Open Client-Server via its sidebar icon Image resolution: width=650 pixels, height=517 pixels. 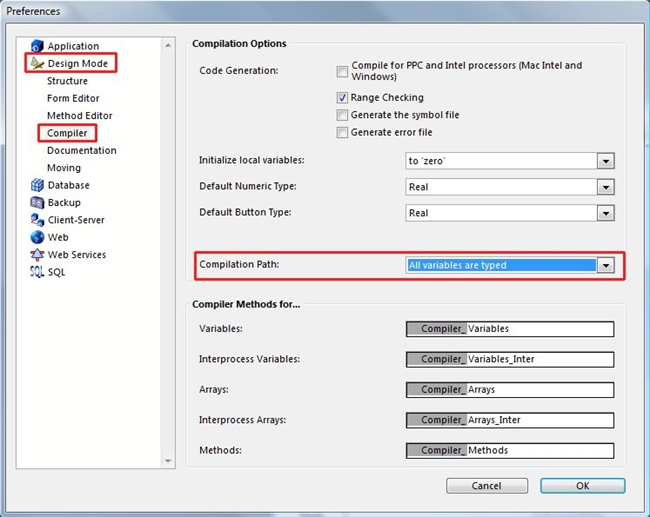tap(37, 220)
